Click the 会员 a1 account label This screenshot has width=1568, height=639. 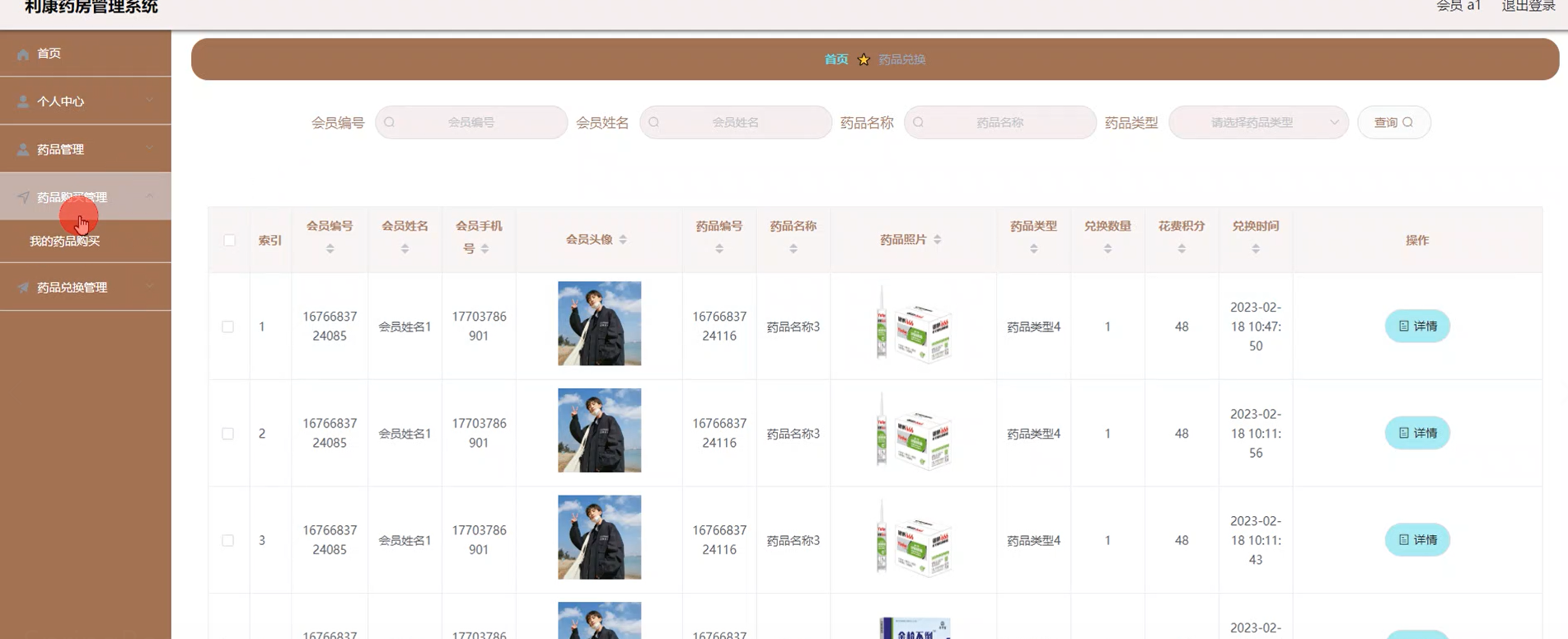(1458, 7)
